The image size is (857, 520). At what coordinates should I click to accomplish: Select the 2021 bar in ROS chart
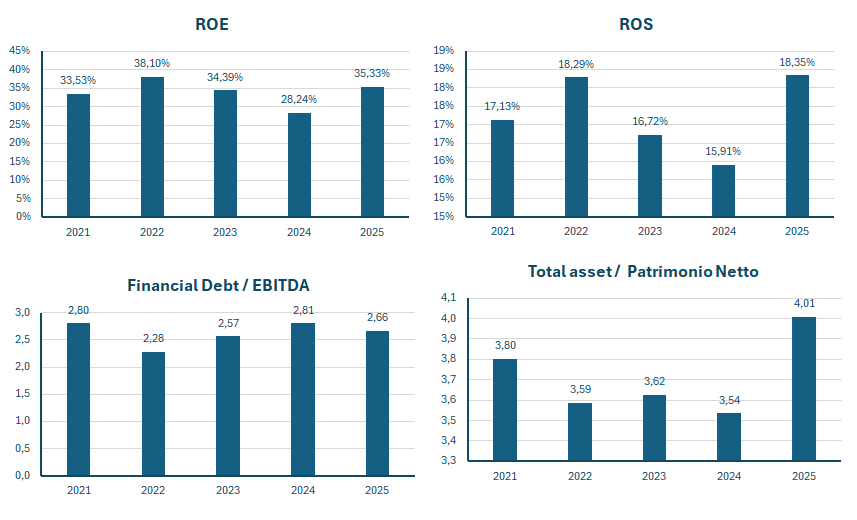point(502,168)
